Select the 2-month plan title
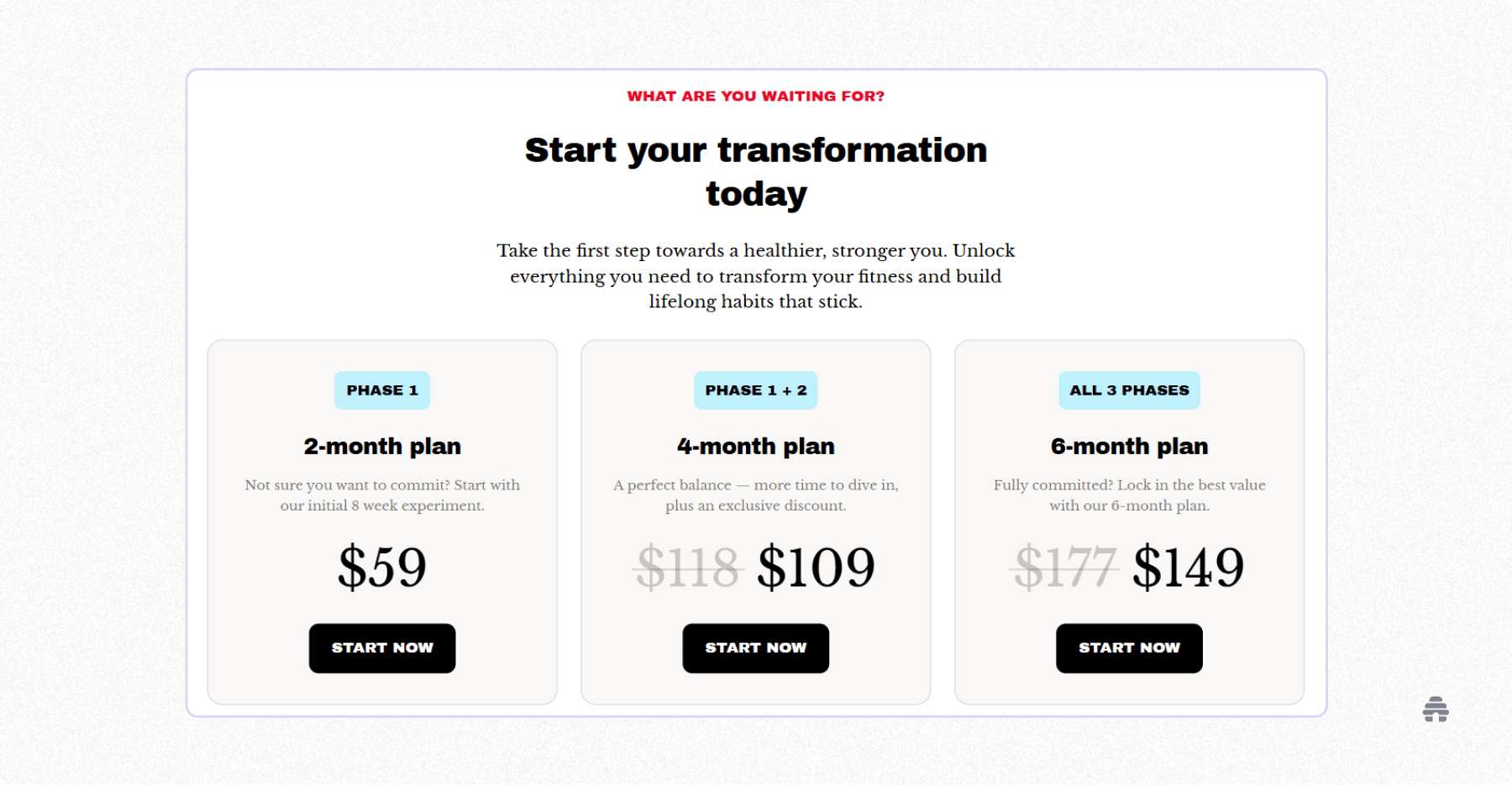Screen dimensions: 1512x785 point(382,446)
